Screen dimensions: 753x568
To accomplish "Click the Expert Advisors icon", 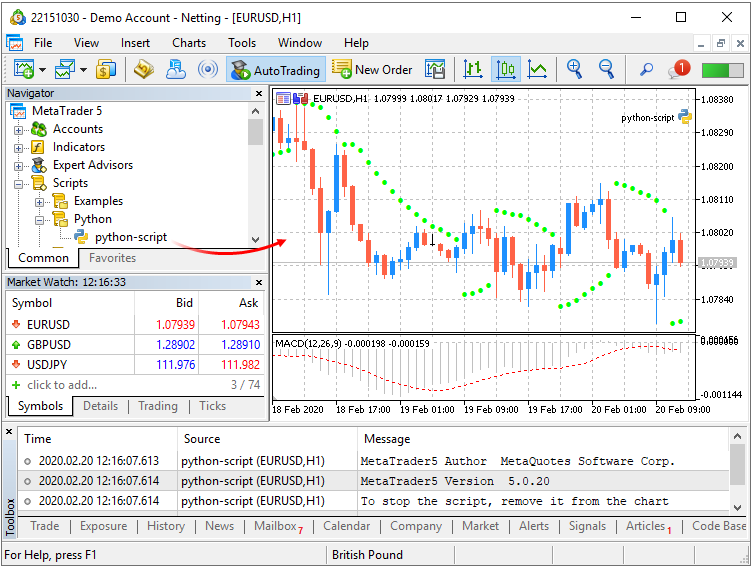I will (38, 165).
